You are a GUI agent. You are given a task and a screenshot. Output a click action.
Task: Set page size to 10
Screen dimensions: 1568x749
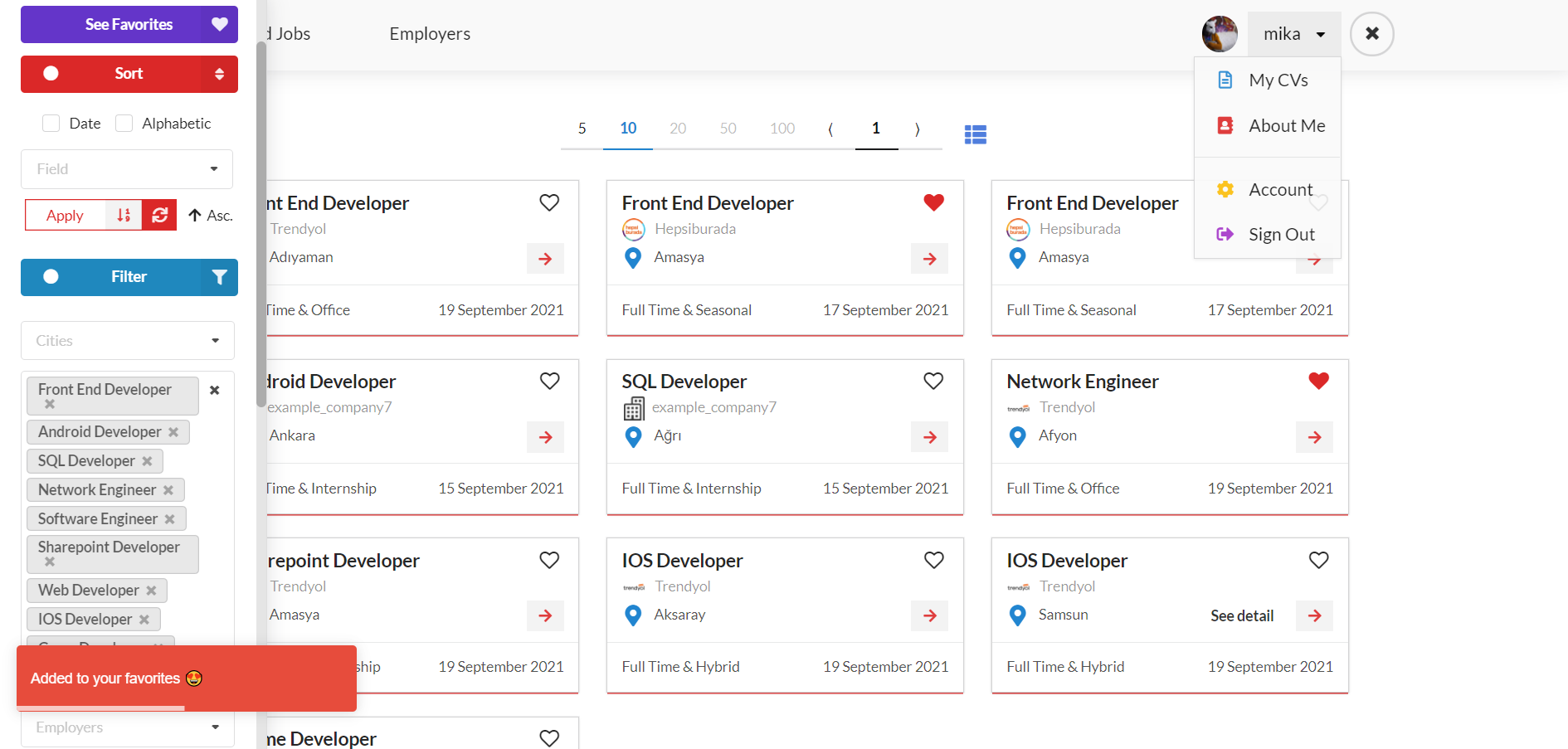click(628, 129)
